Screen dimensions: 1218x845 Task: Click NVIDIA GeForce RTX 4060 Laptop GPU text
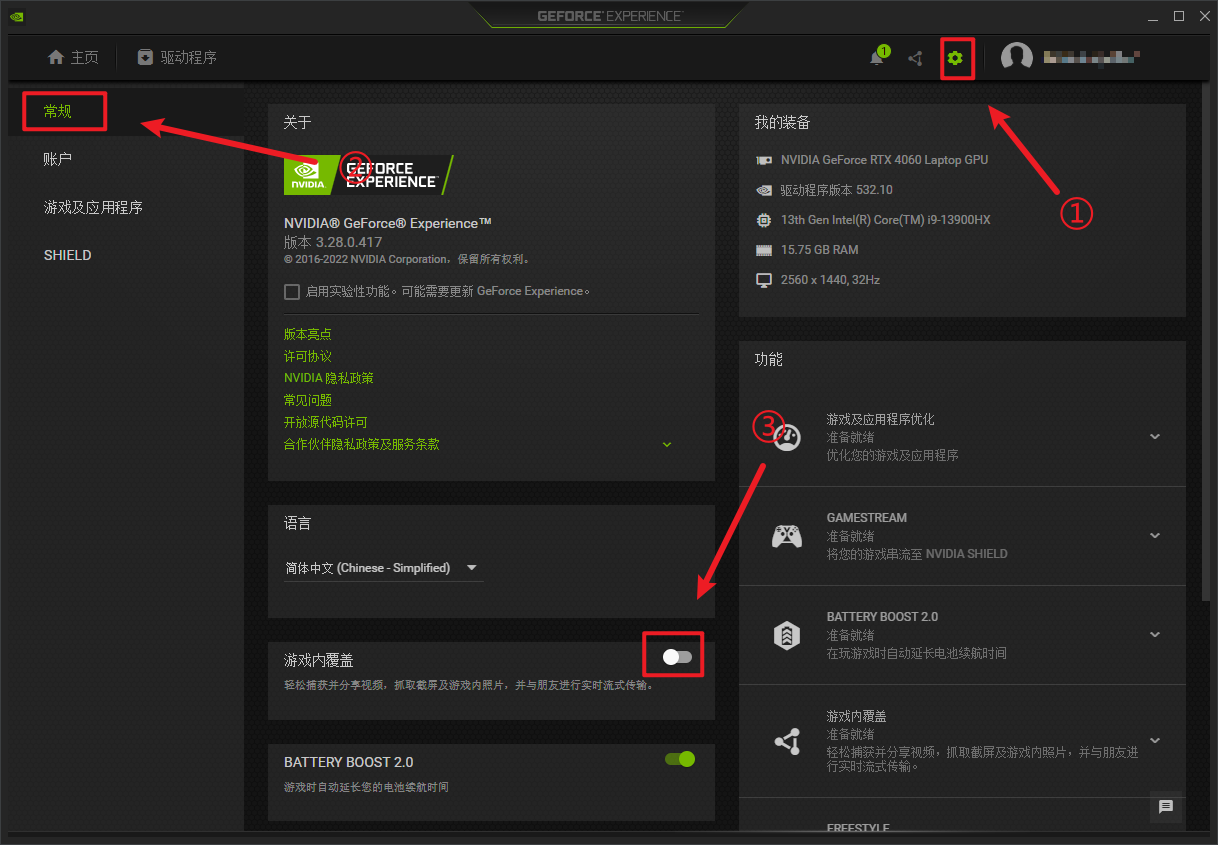point(885,160)
